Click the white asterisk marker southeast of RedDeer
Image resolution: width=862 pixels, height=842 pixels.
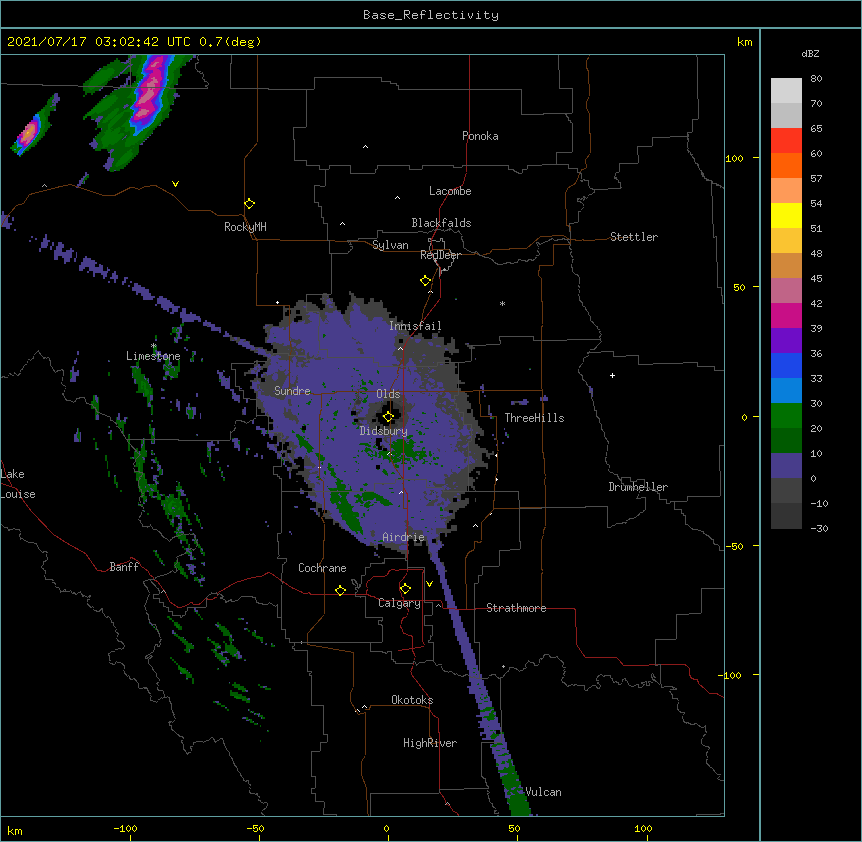(502, 303)
